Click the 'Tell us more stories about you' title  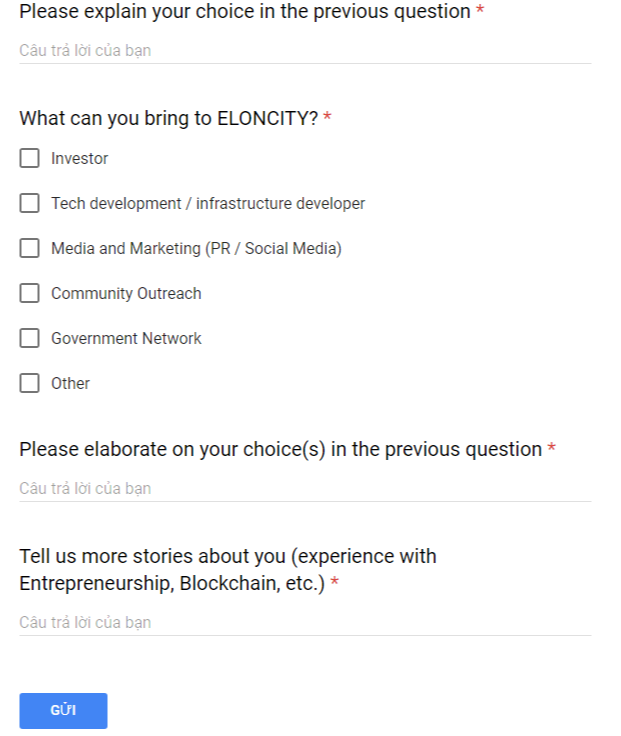(x=228, y=570)
